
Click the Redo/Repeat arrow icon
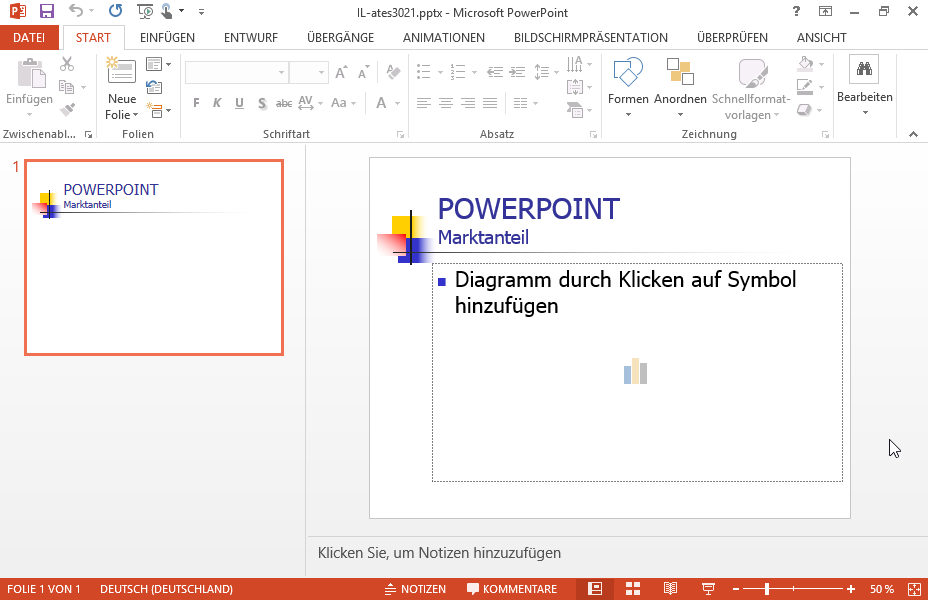pos(115,11)
